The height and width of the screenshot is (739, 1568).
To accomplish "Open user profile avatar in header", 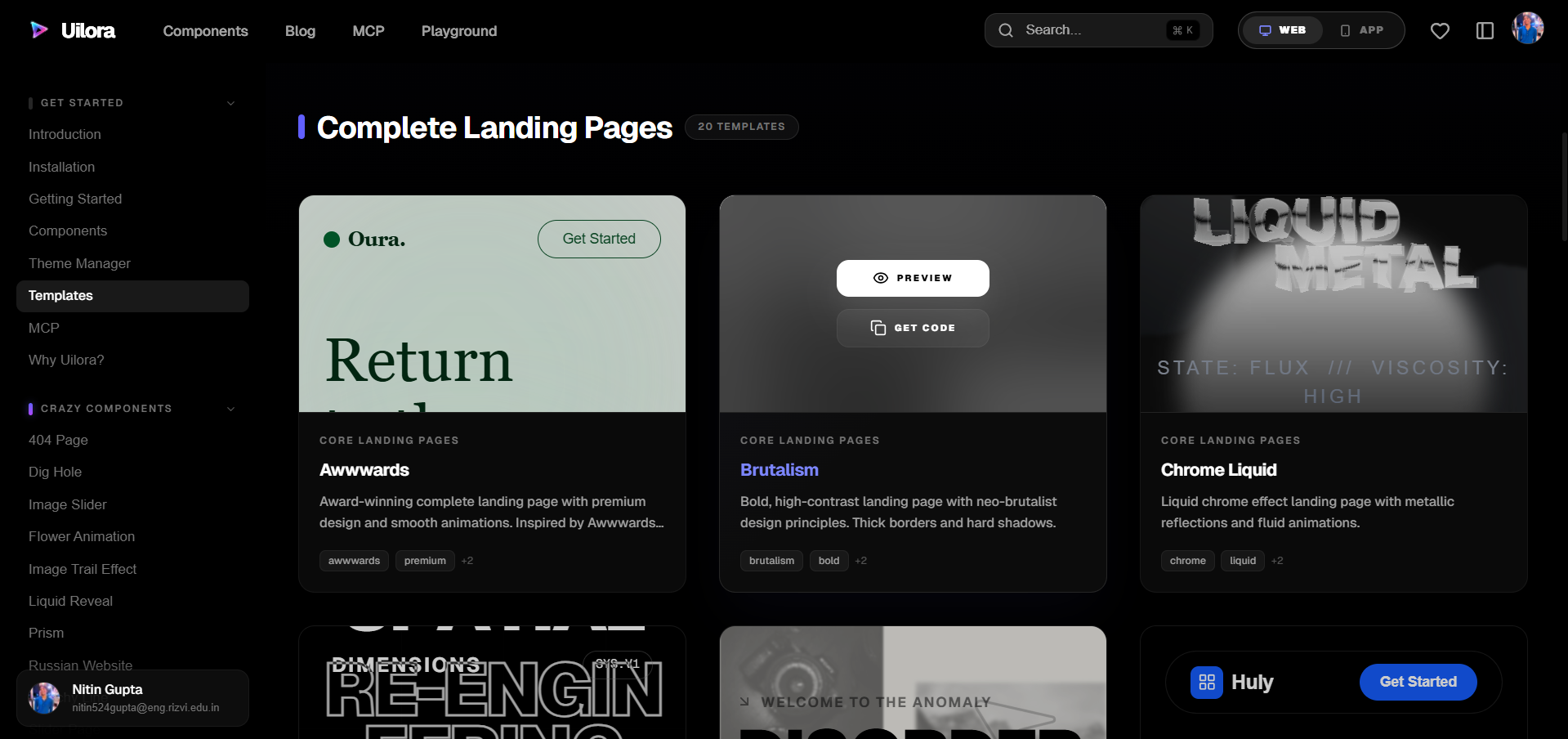I will click(1527, 29).
